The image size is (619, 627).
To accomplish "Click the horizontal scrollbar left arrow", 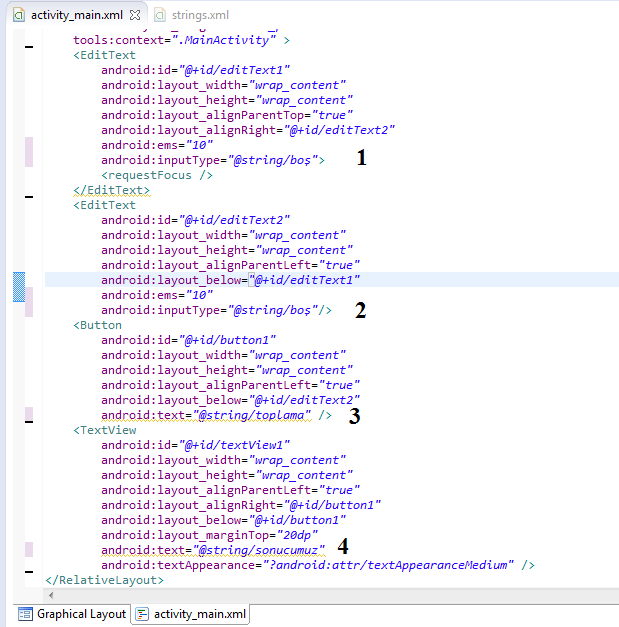I will point(52,594).
